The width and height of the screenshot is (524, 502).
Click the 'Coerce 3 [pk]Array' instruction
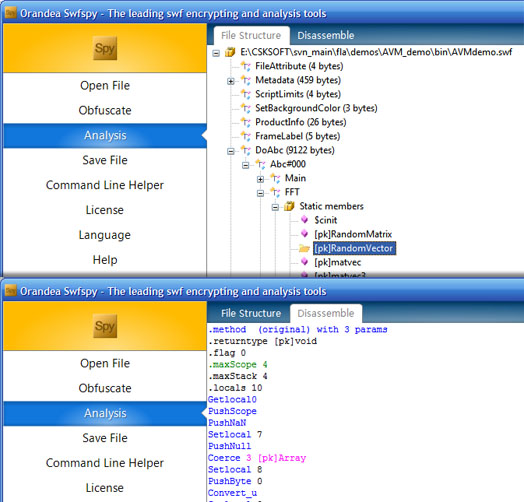coord(257,458)
